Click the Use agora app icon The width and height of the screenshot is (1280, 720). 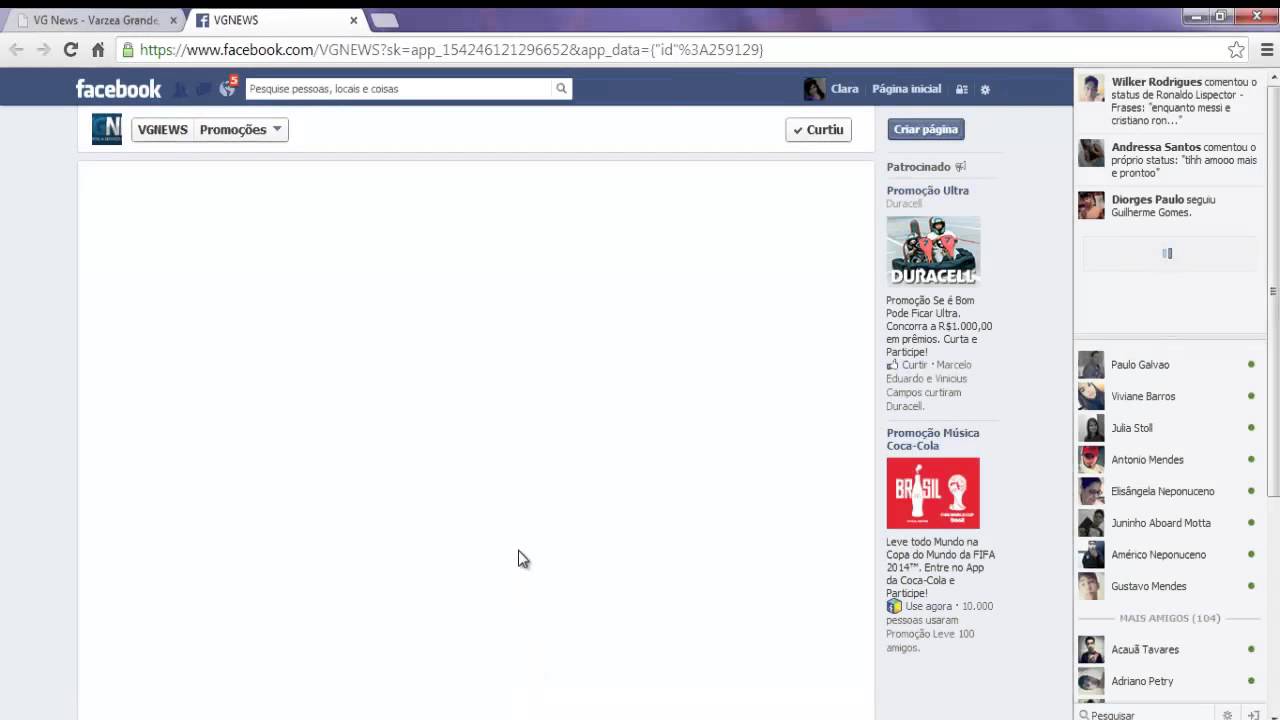894,606
